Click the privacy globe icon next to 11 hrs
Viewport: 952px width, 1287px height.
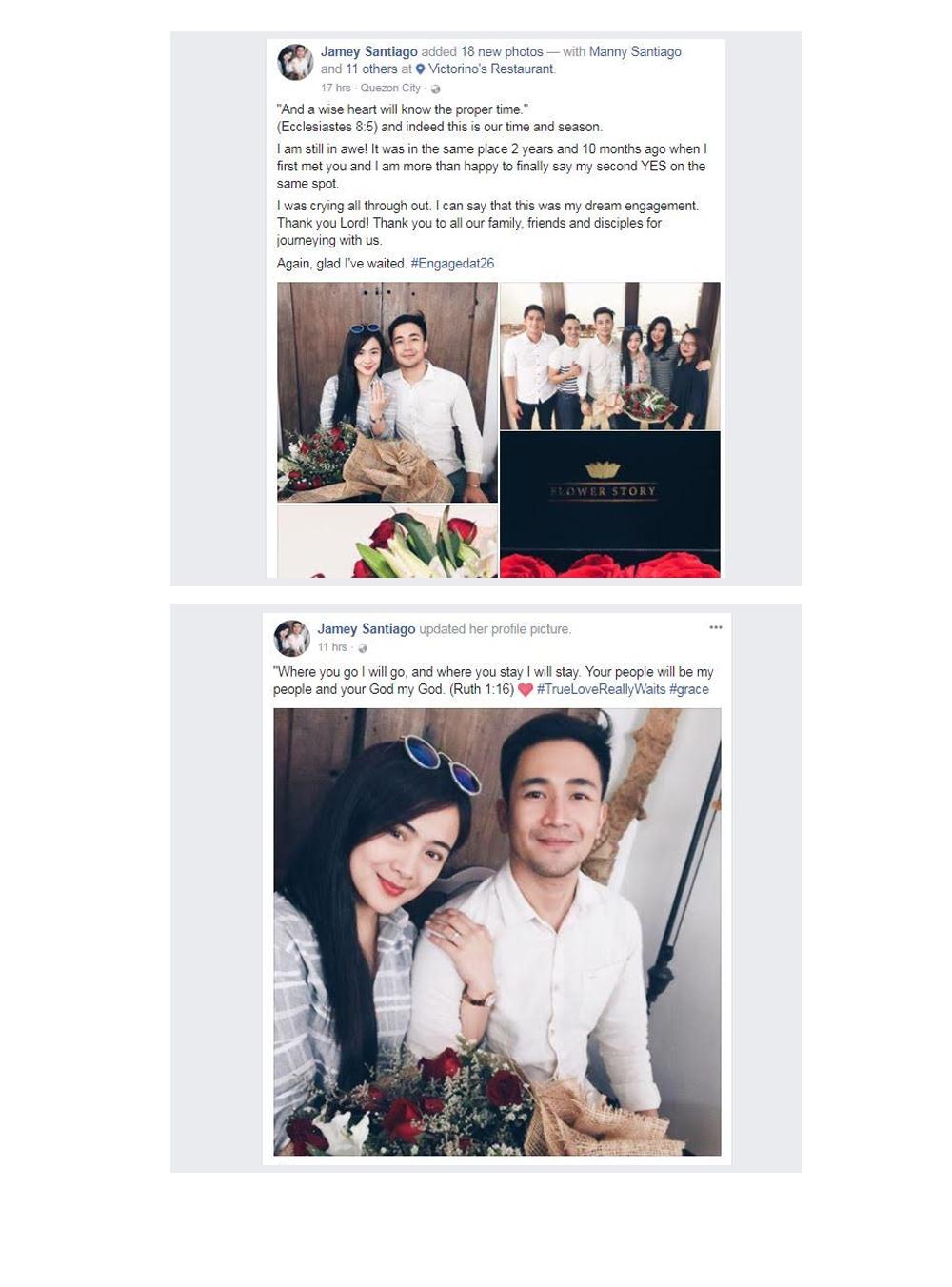click(362, 648)
